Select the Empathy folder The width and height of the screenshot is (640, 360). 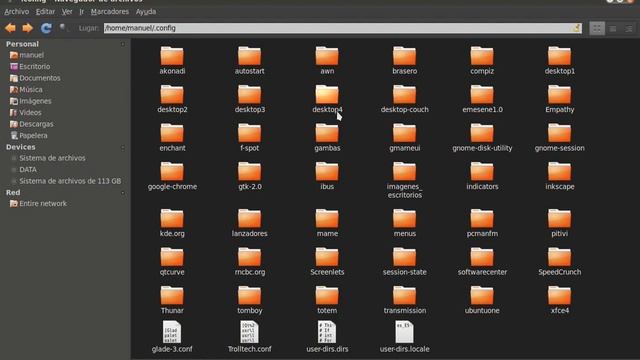tap(560, 99)
